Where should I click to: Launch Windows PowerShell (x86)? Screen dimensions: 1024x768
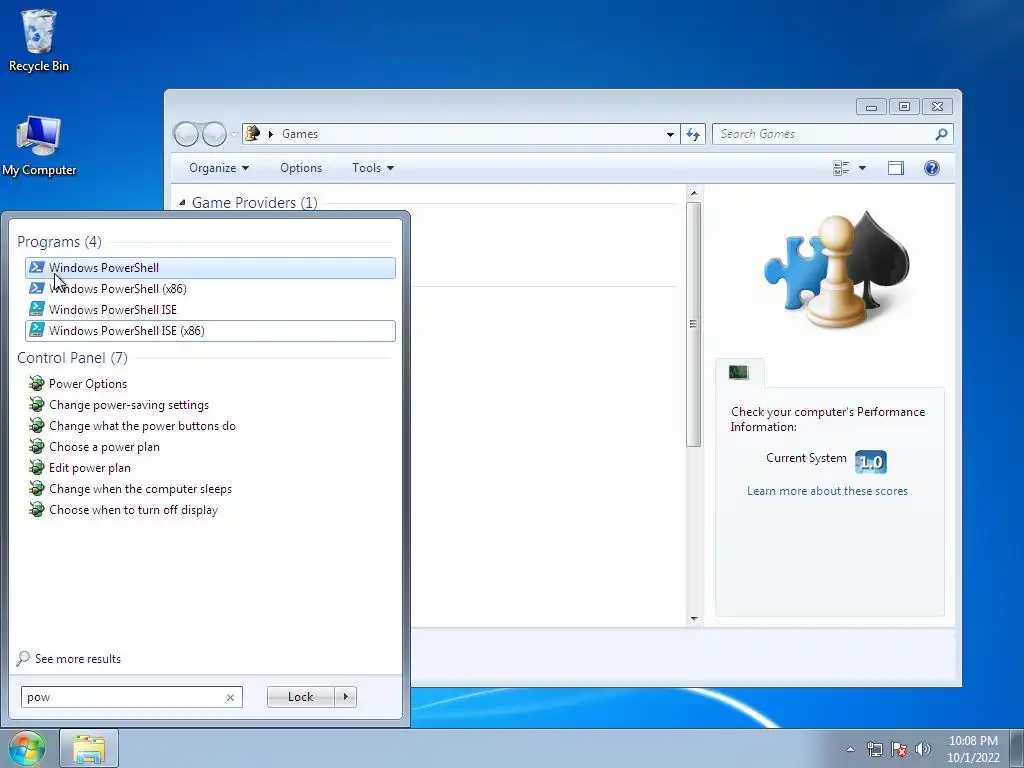pyautogui.click(x=210, y=289)
